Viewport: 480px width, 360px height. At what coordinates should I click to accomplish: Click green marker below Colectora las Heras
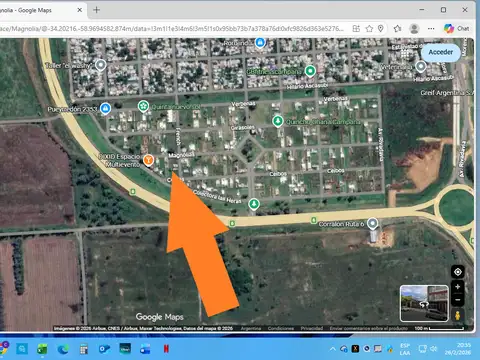click(254, 204)
